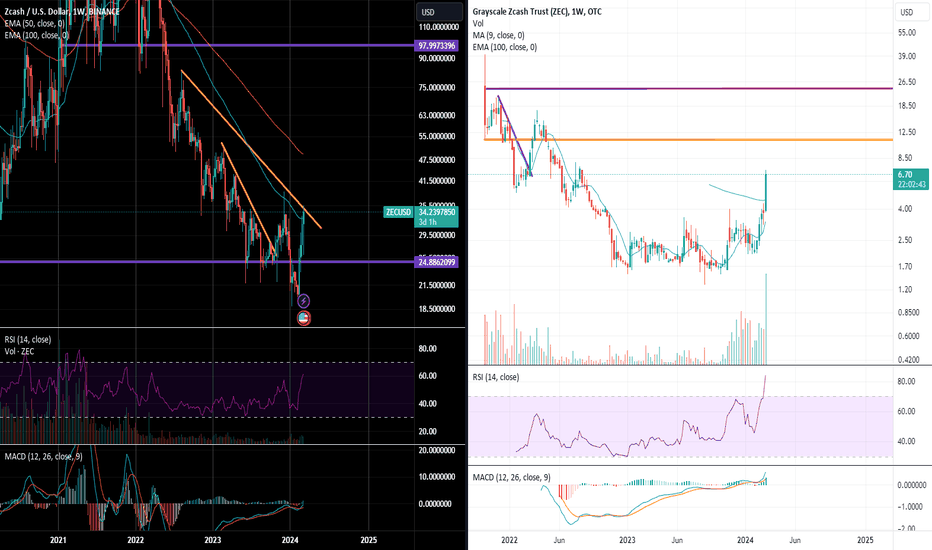932x550 pixels.
Task: Click the Vol legend on Grayscale chart
Action: [x=478, y=24]
